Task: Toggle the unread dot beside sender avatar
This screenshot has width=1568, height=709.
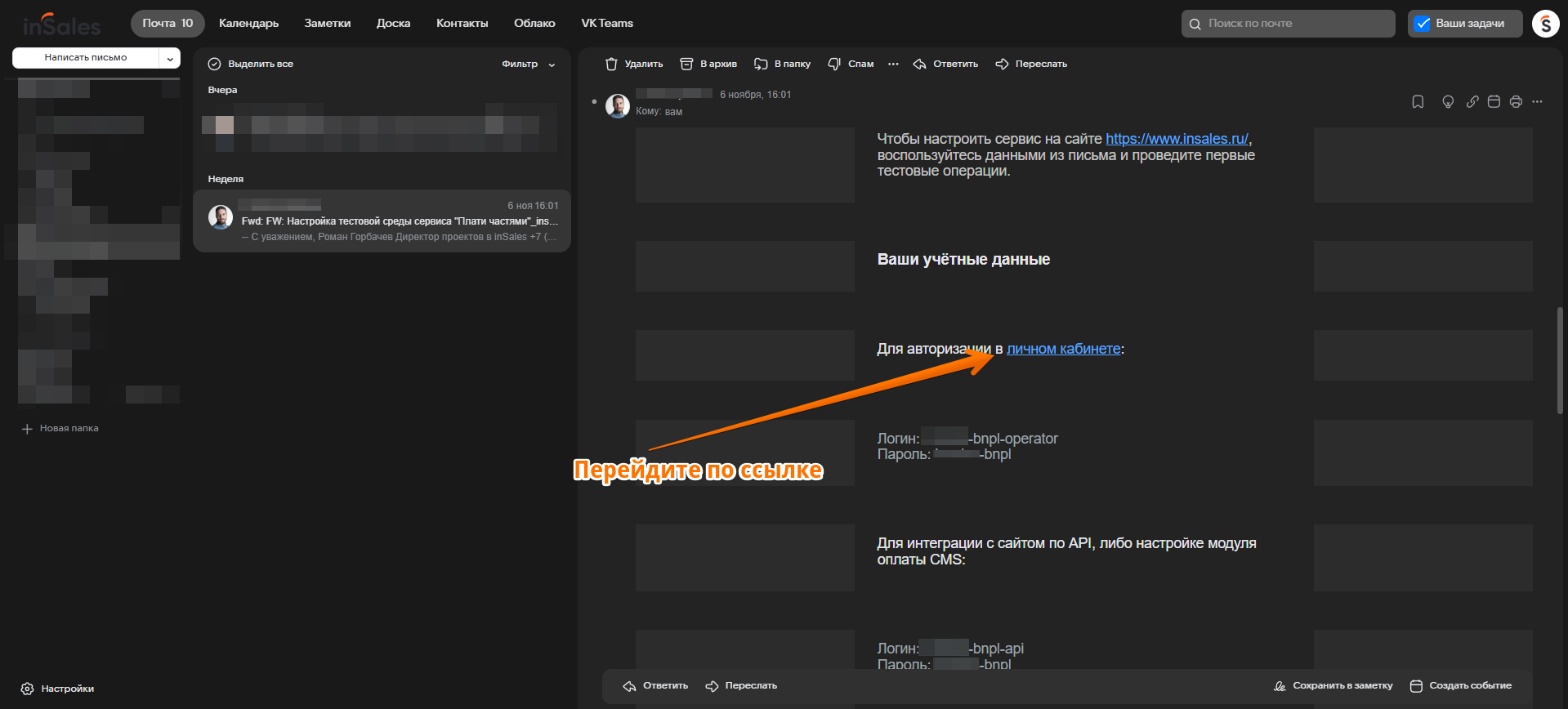Action: click(x=594, y=102)
